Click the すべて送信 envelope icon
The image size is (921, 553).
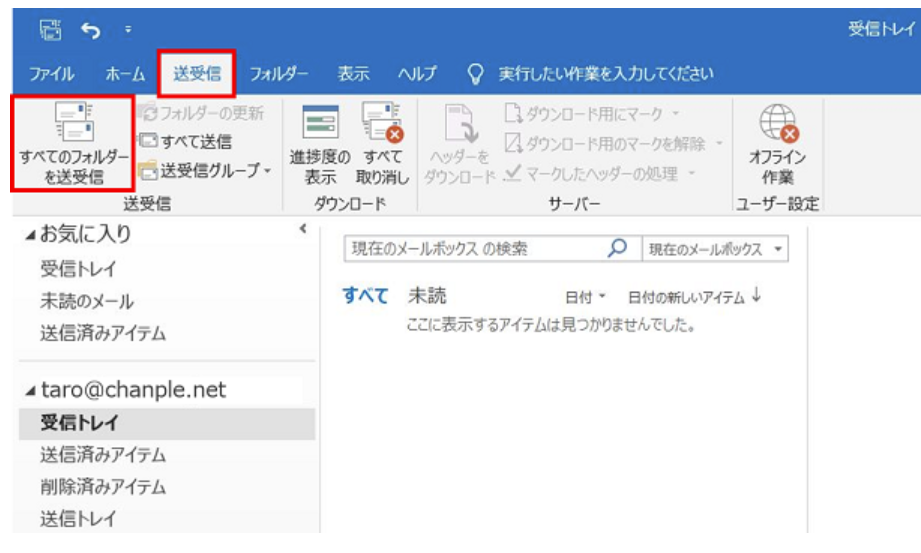click(x=148, y=141)
